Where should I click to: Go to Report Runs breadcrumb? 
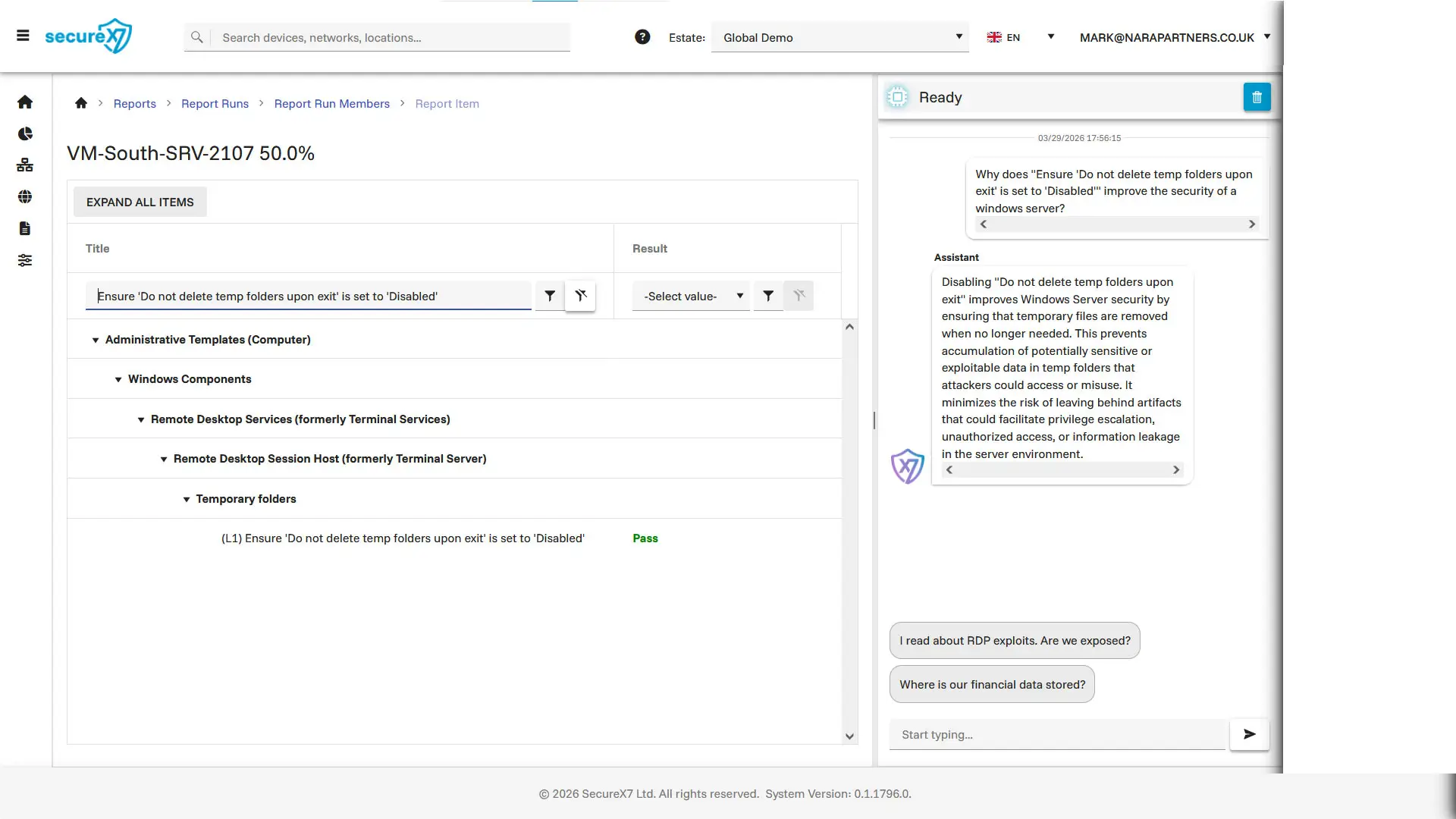click(x=215, y=104)
